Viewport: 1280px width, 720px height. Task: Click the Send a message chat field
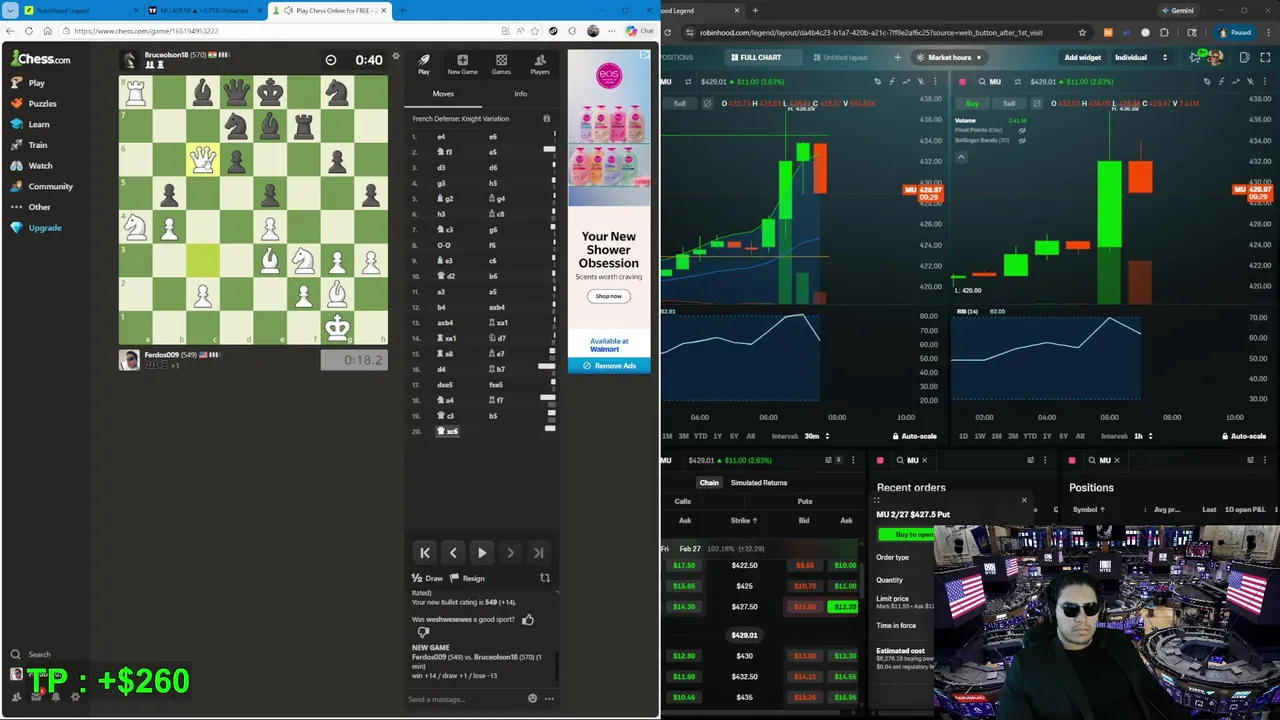pos(465,699)
